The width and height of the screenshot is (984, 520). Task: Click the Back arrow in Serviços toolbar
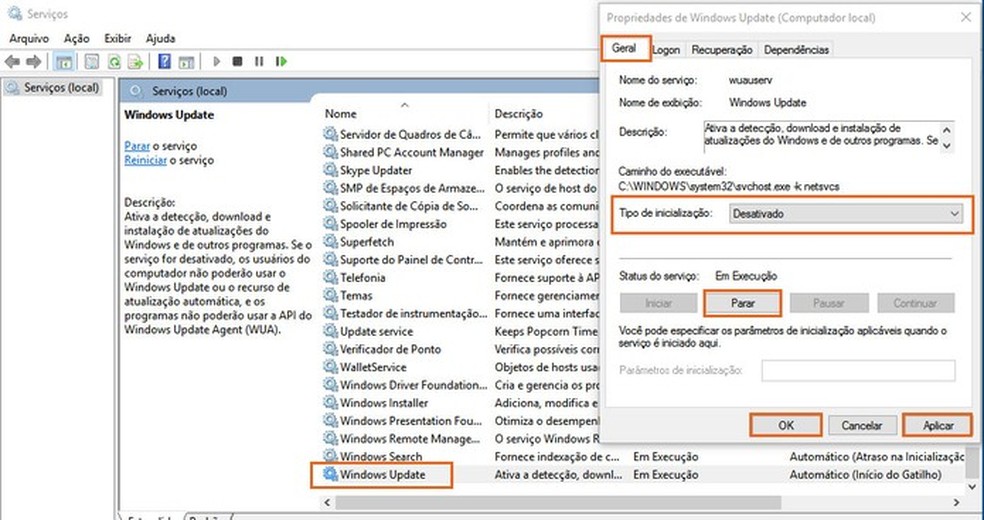point(13,61)
